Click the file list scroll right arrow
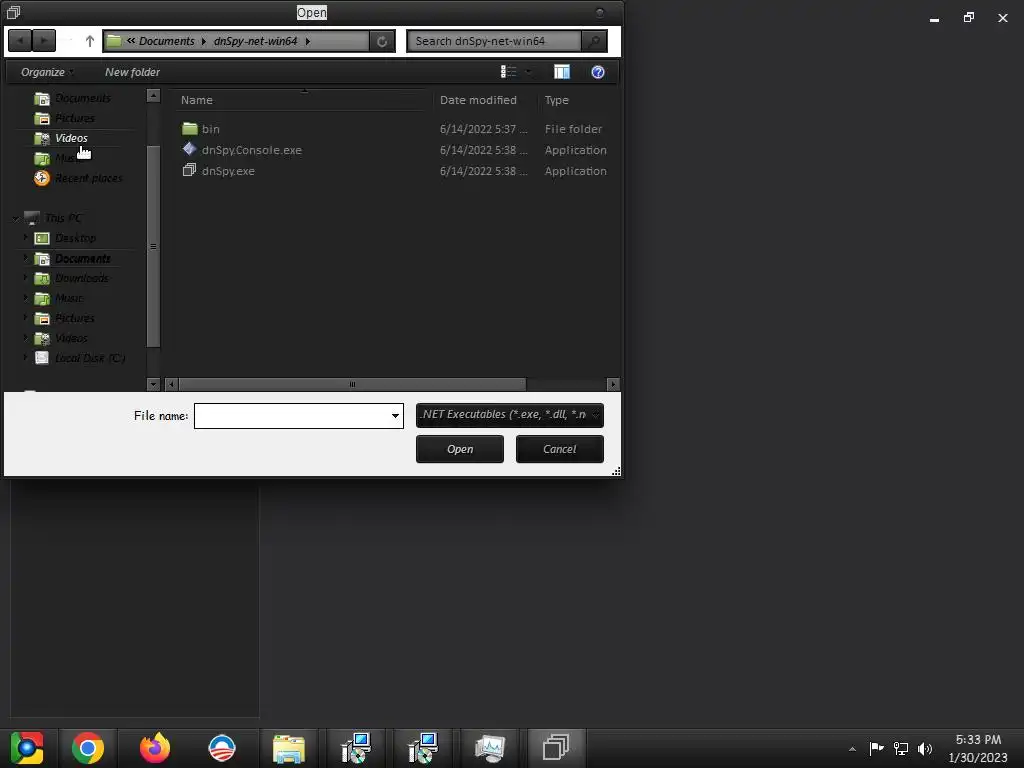The width and height of the screenshot is (1024, 768). coord(613,384)
